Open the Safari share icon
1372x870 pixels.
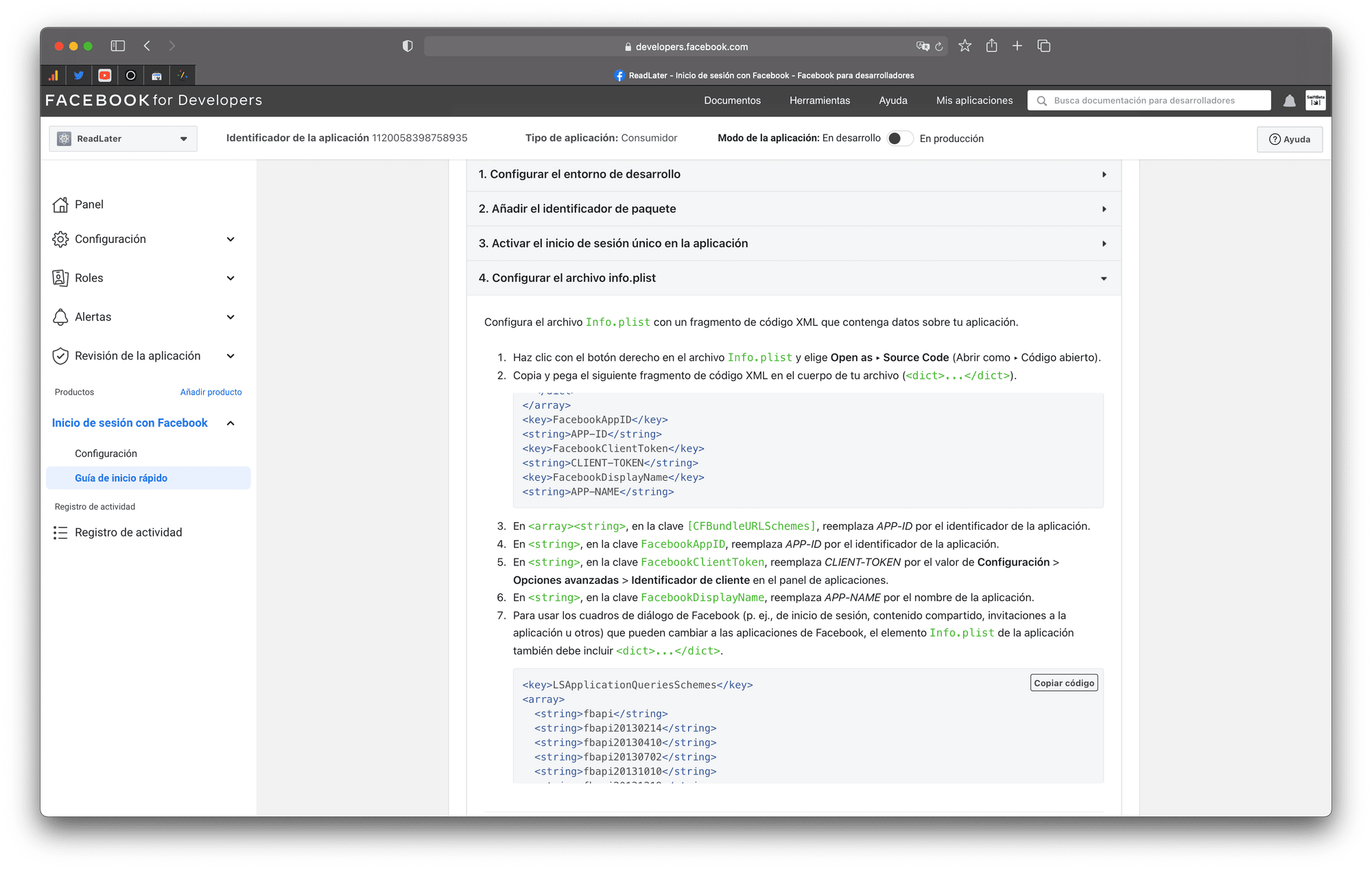tap(991, 45)
